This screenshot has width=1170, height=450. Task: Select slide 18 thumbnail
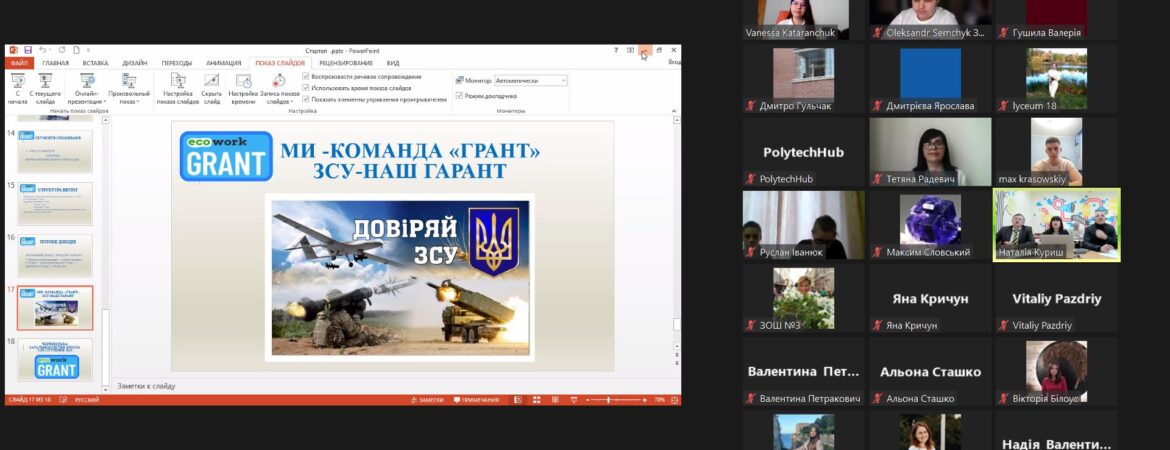coord(55,360)
